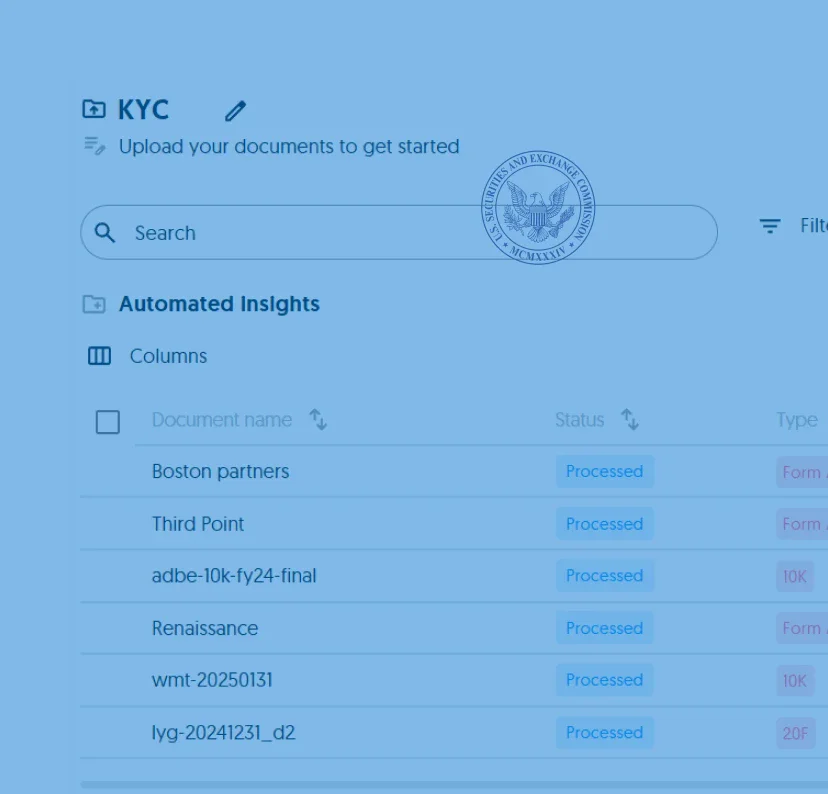Click the edit notes icon next to the upload prompt

point(93,146)
